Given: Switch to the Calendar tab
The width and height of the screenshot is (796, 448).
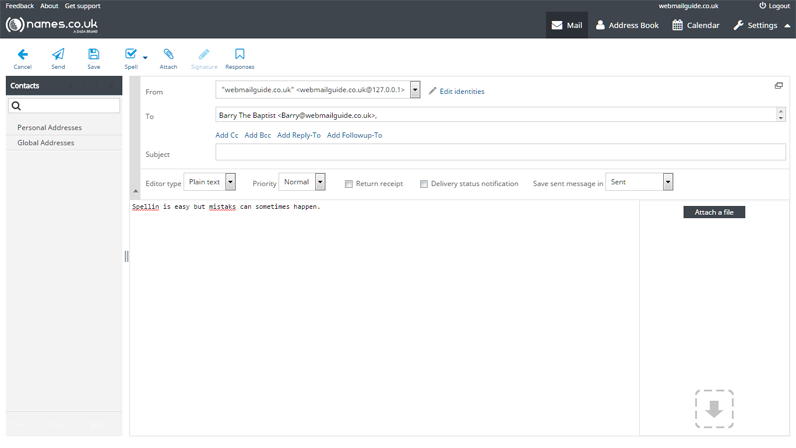Looking at the screenshot, I should 695,25.
